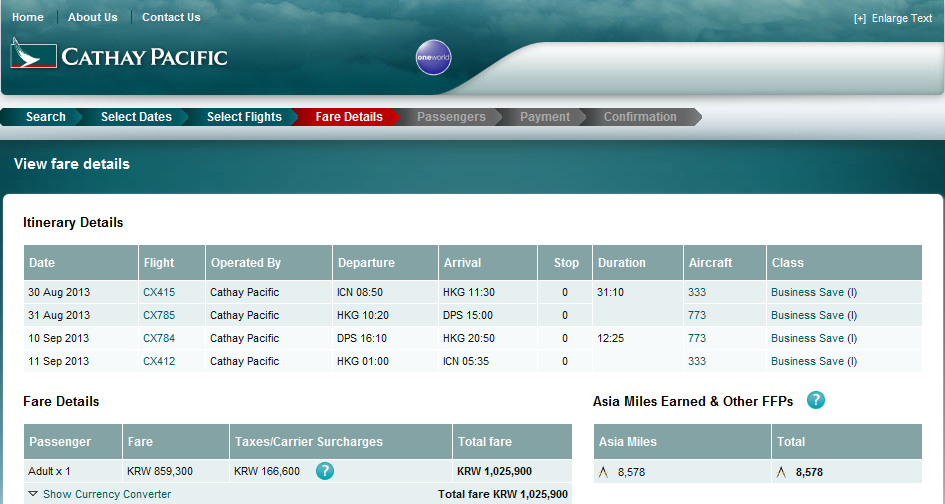Image resolution: width=945 pixels, height=504 pixels.
Task: Click the surcharge amount KRW 166,600
Action: (x=267, y=471)
